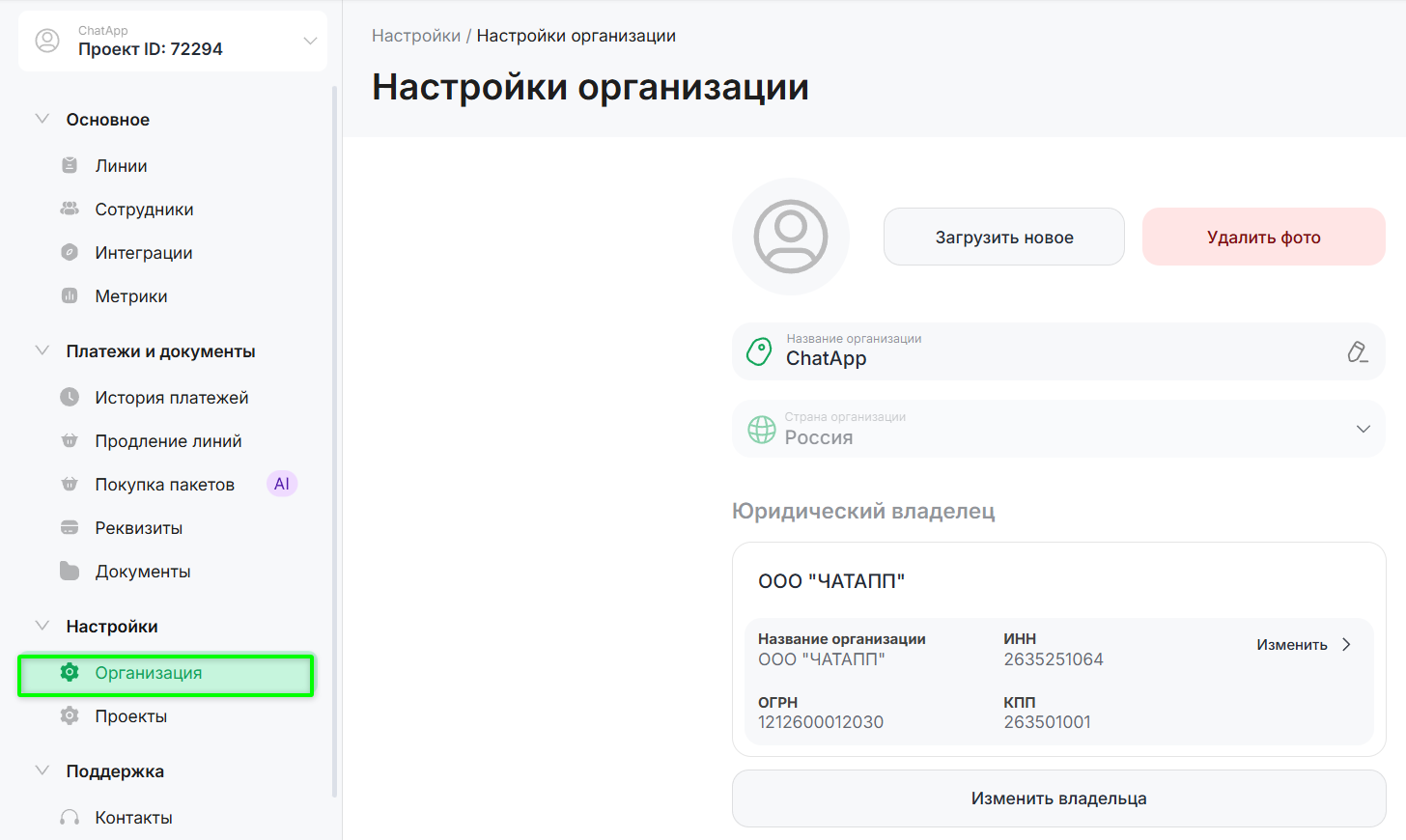Screen dimensions: 1406x840
Task: Click the Линии sidebar icon
Action: 70,166
